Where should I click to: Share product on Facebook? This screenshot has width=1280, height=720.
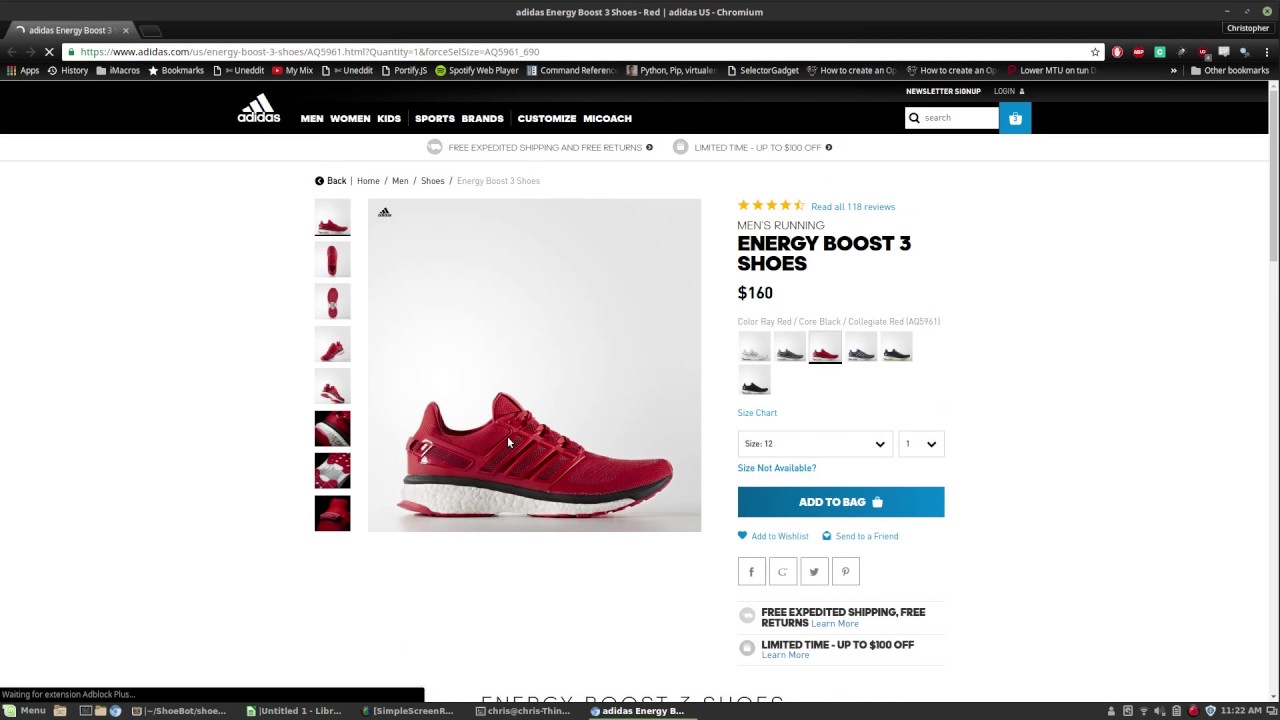(751, 572)
